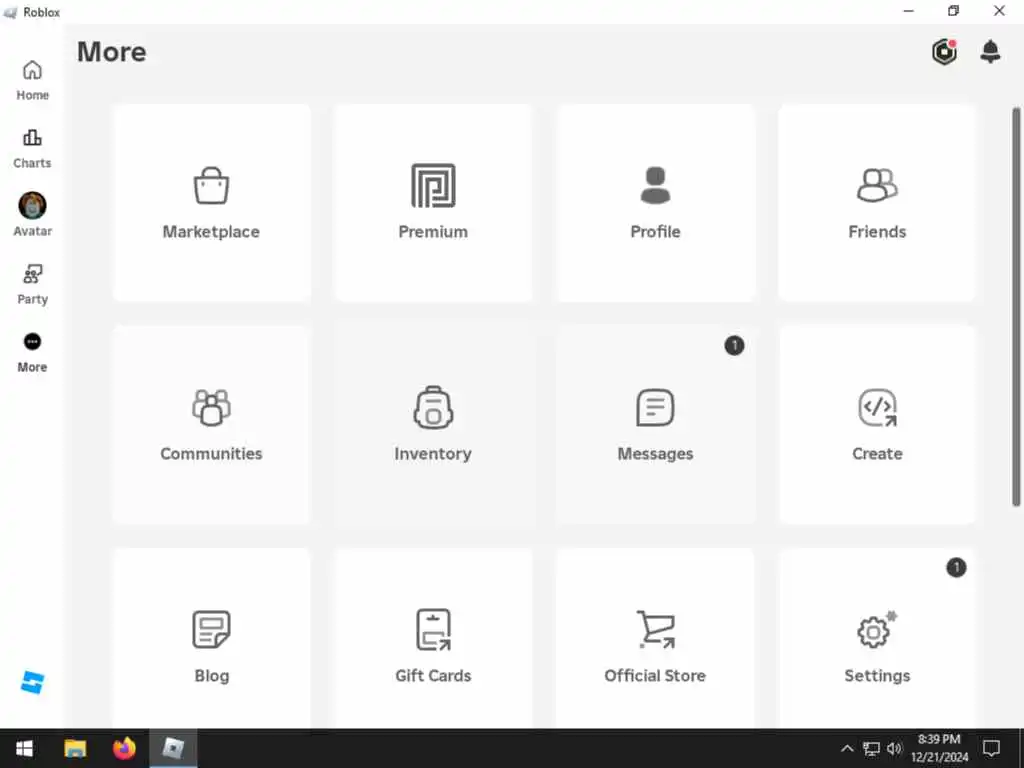Click the vertical scrollbar thumb
Image resolution: width=1024 pixels, height=768 pixels.
[1016, 307]
